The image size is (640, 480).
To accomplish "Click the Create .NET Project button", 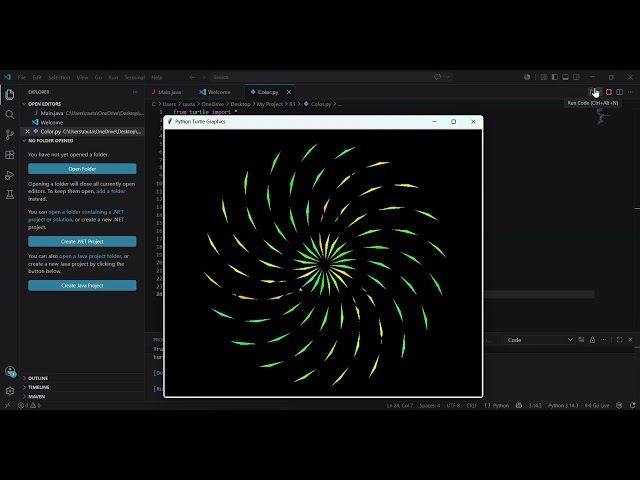I will tap(82, 241).
